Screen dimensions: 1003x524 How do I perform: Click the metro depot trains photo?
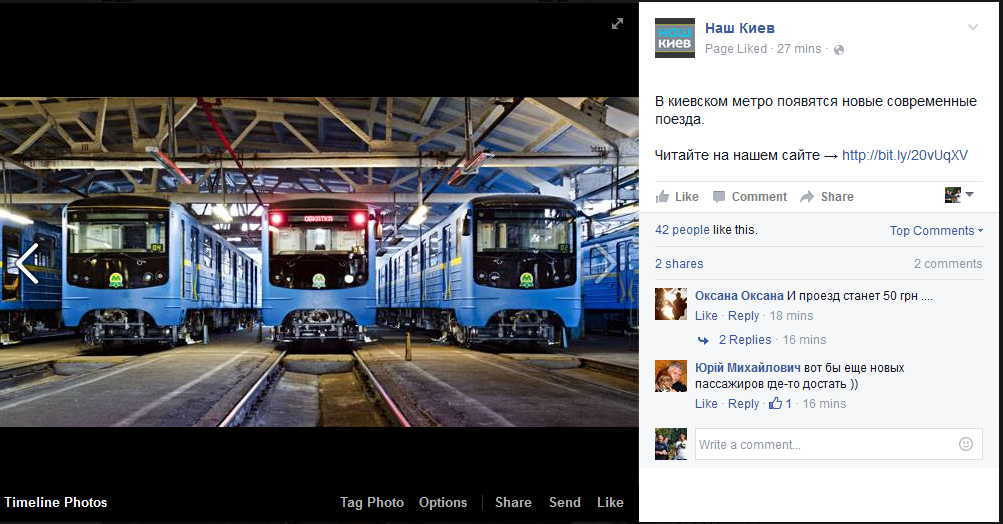pos(319,262)
